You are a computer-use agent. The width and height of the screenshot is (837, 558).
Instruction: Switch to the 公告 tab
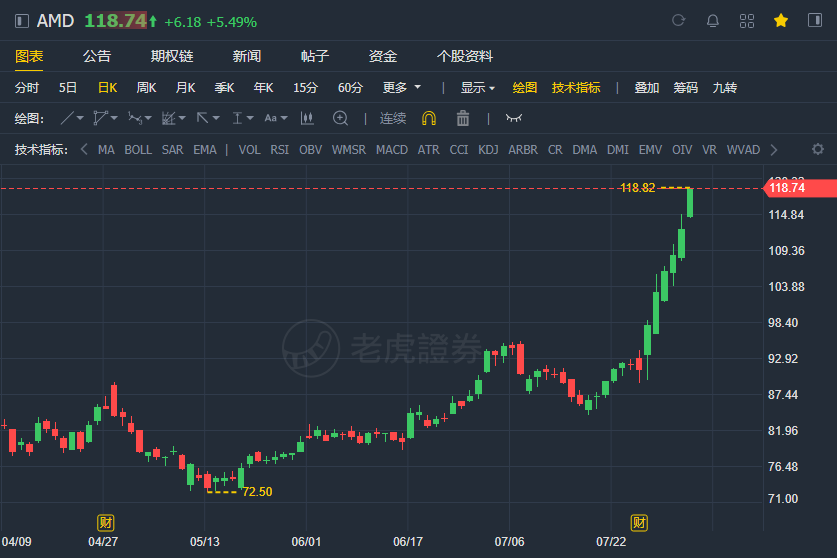[97, 56]
